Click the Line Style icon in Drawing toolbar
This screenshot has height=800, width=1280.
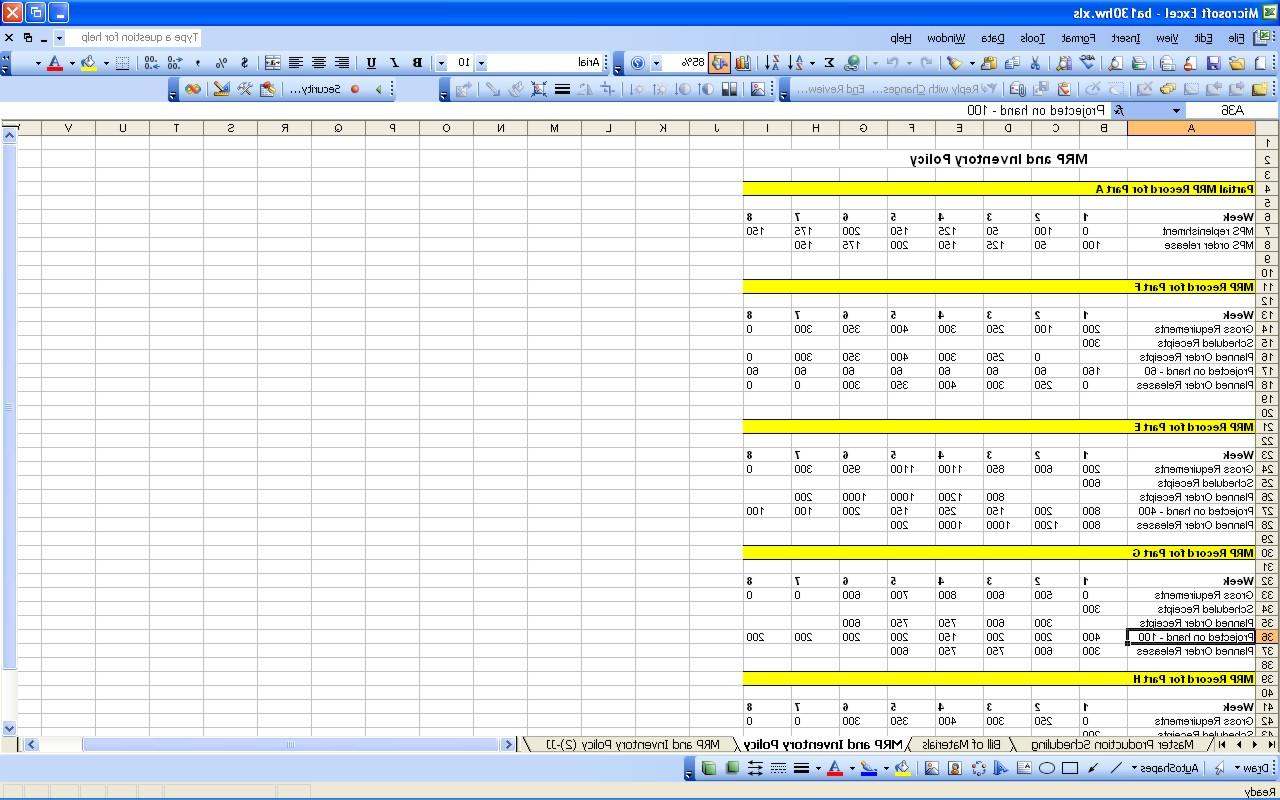coord(801,768)
